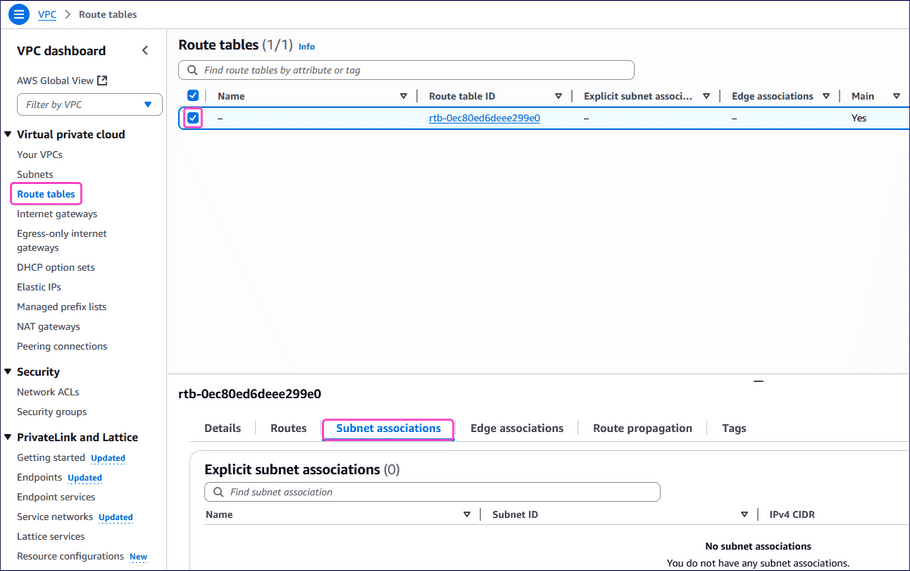Open Subnets in the sidebar
910x571 pixels.
[x=35, y=174]
